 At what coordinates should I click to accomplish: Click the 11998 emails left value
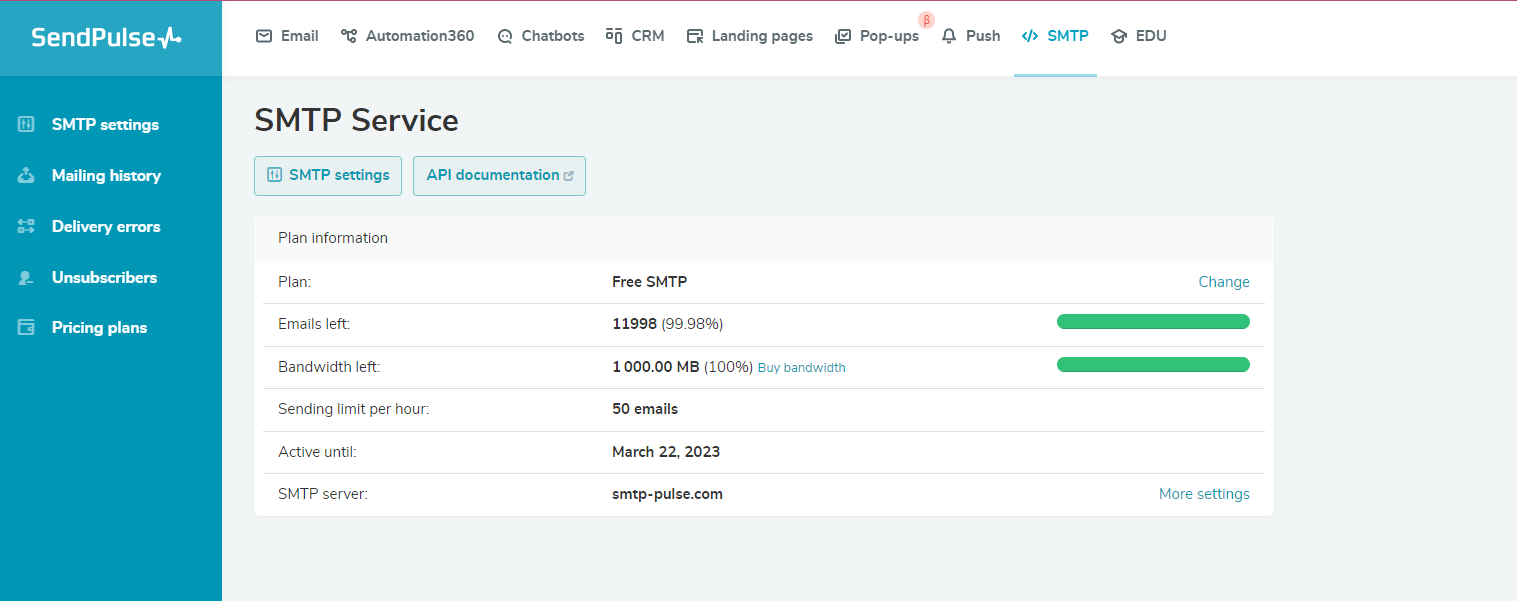point(634,324)
